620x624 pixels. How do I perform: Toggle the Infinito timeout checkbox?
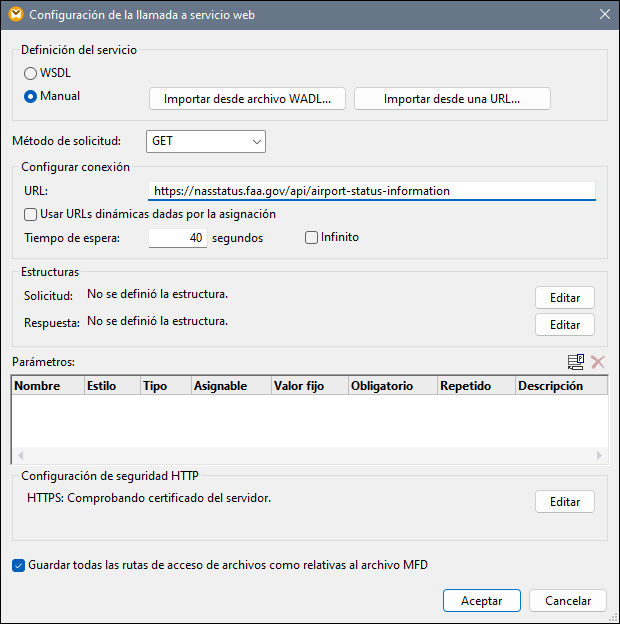312,238
